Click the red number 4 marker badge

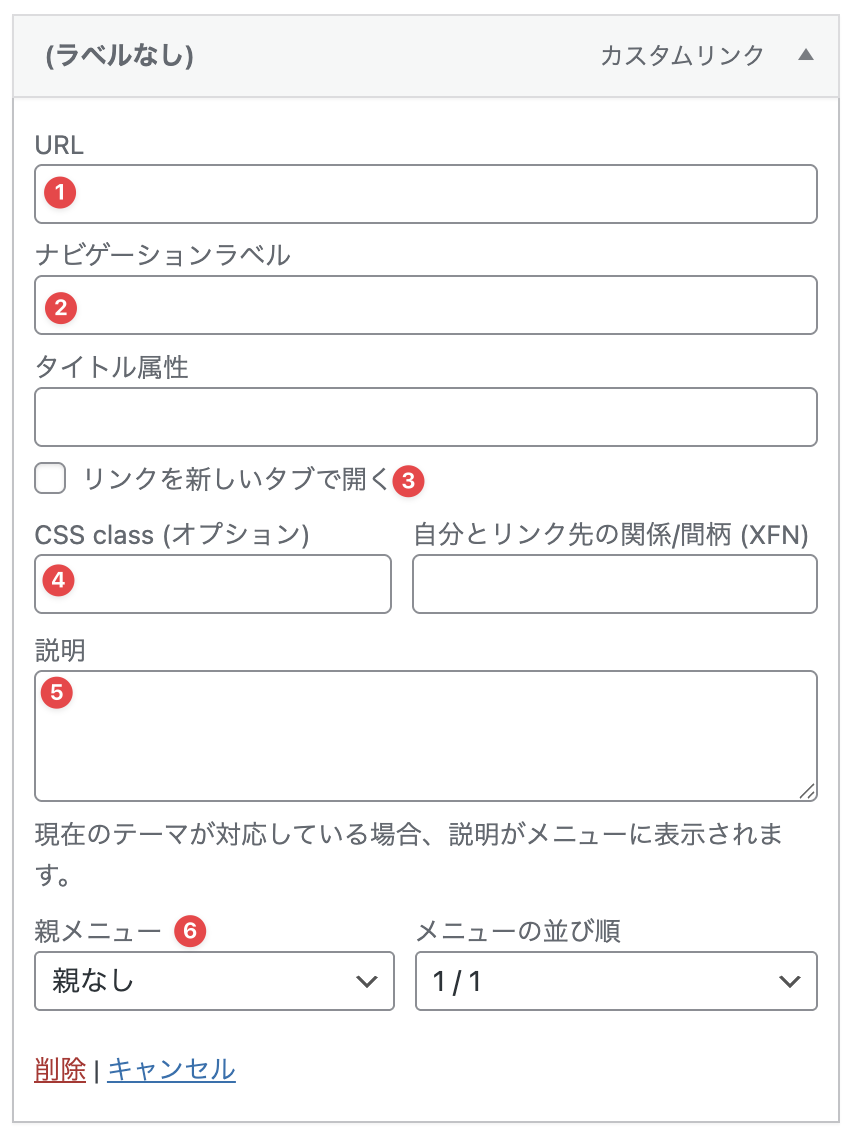point(60,579)
